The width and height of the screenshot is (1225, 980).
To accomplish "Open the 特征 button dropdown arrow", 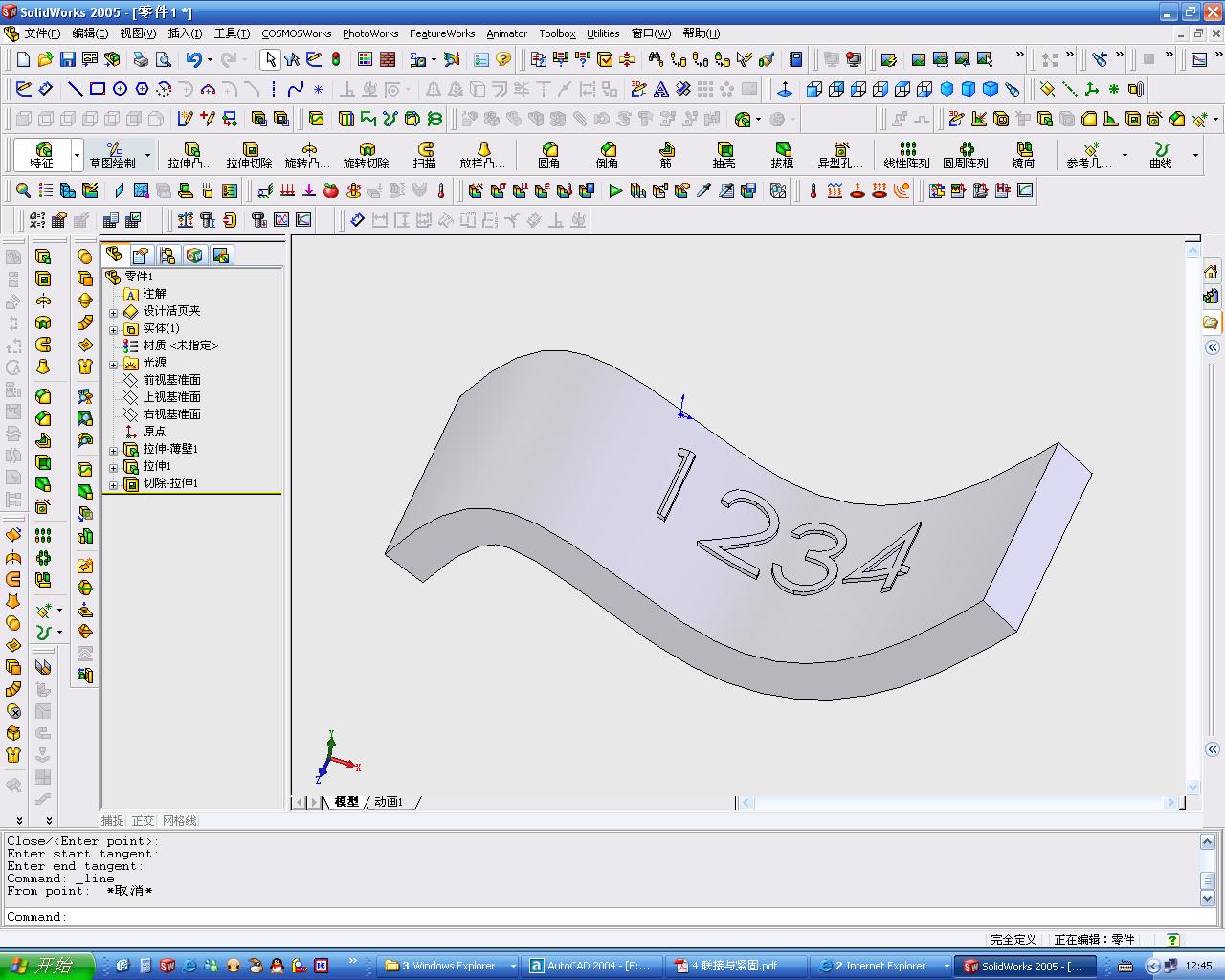I will point(77,155).
